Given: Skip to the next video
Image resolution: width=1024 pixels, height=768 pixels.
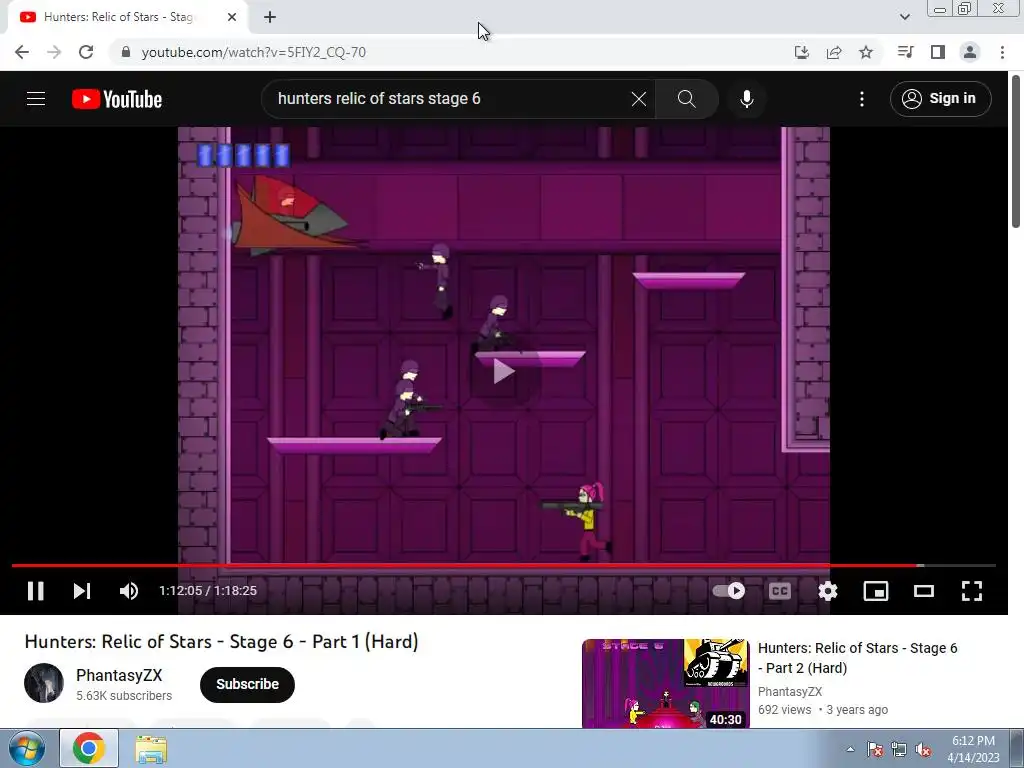Looking at the screenshot, I should click(82, 591).
